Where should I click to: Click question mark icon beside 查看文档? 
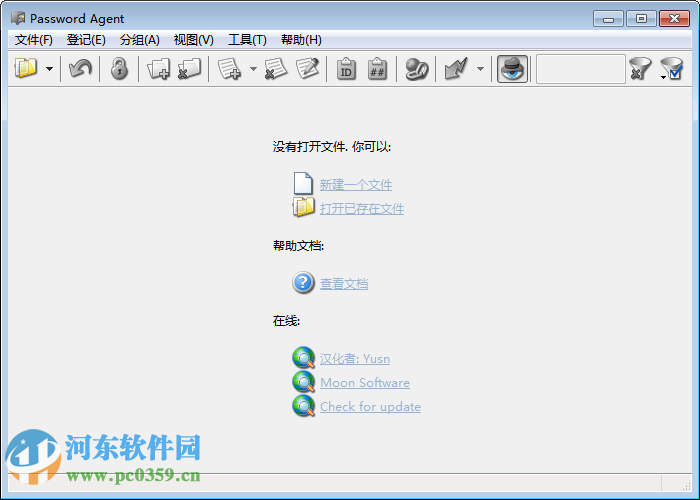point(303,283)
